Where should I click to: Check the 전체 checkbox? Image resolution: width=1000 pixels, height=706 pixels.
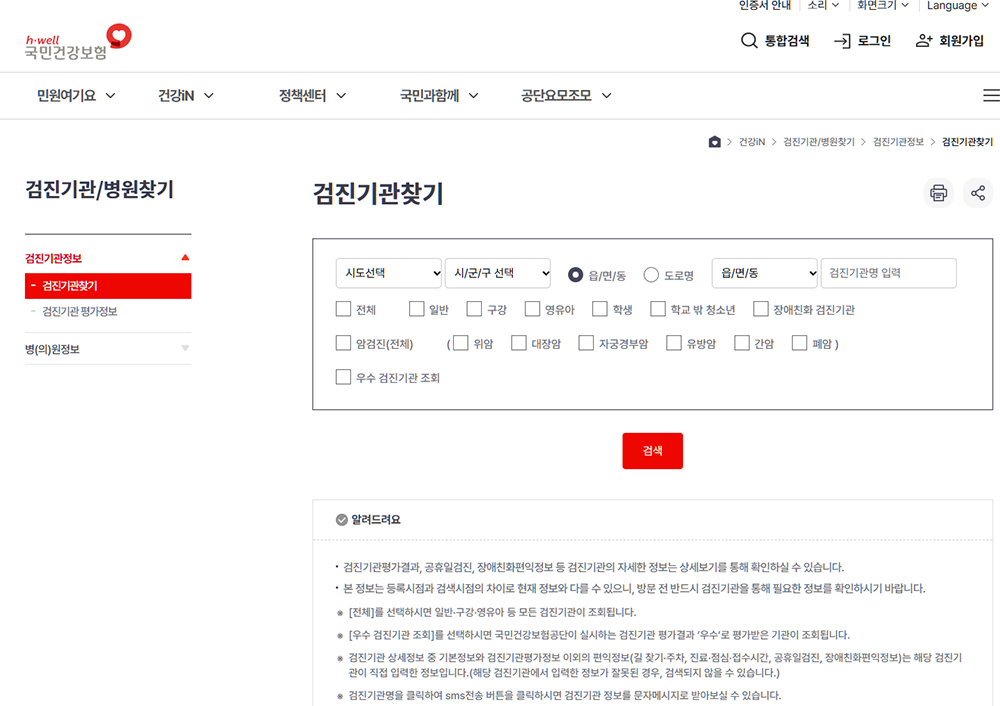(342, 308)
